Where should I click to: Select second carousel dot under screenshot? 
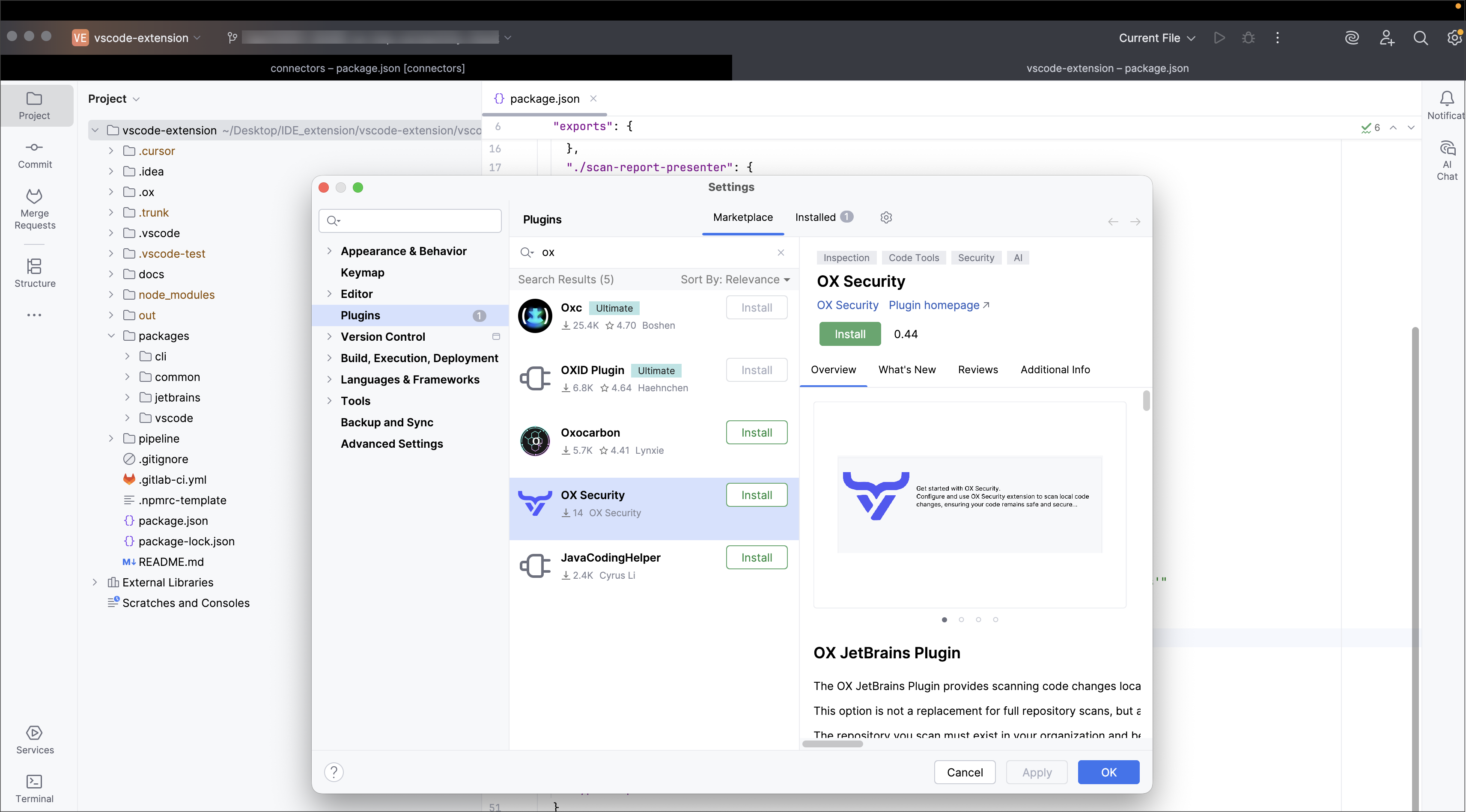pos(961,620)
